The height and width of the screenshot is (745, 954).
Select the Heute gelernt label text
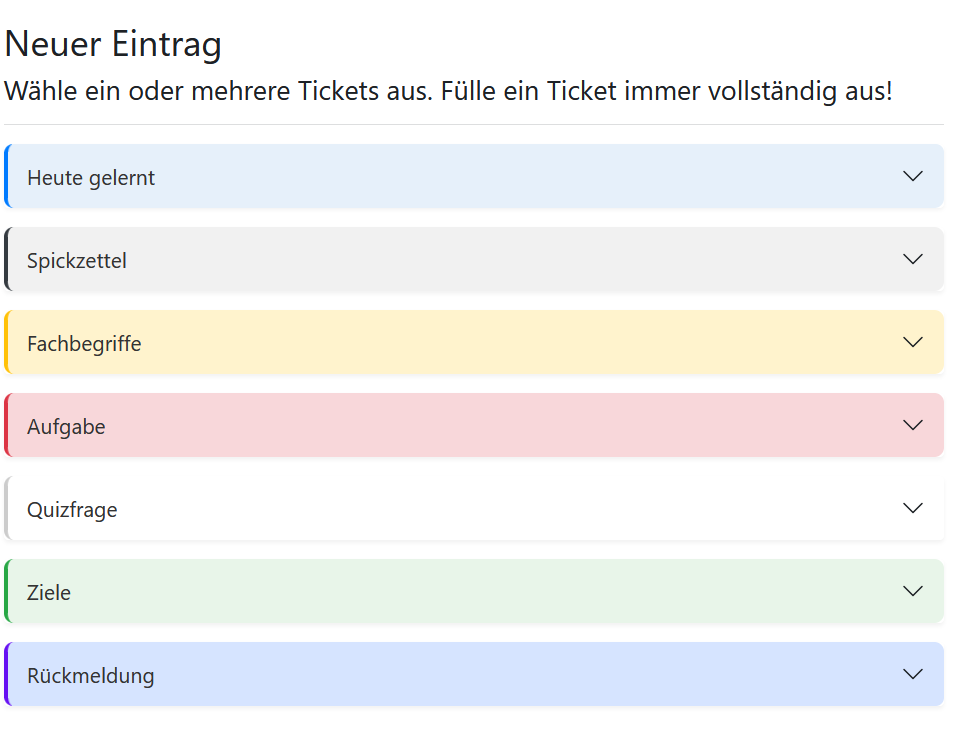(91, 178)
